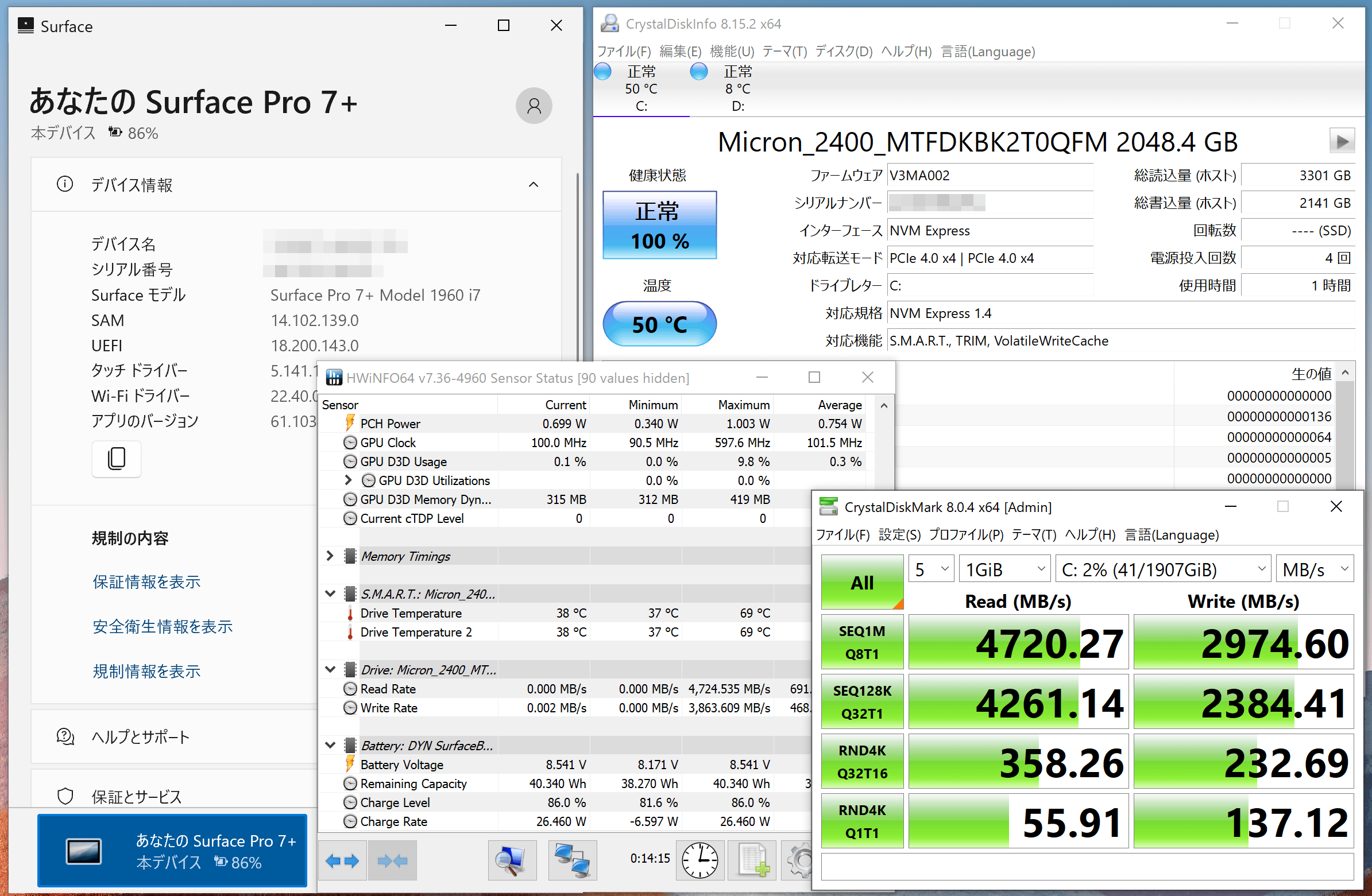Screen dimensions: 1372x896
Task: Click Battery Voltage lightning icon
Action: point(349,764)
